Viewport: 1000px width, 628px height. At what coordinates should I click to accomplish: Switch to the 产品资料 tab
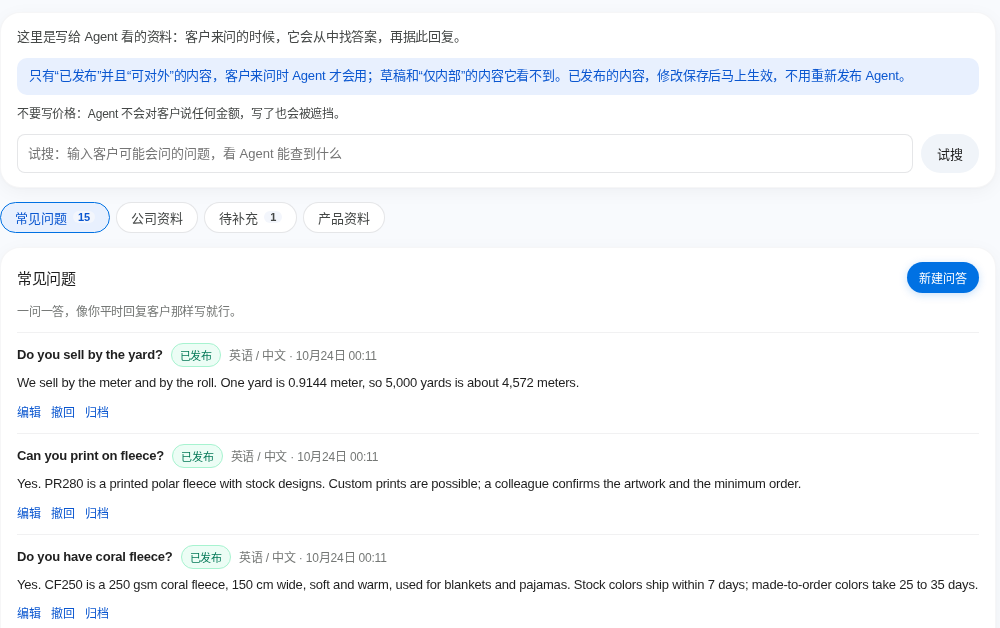(344, 218)
